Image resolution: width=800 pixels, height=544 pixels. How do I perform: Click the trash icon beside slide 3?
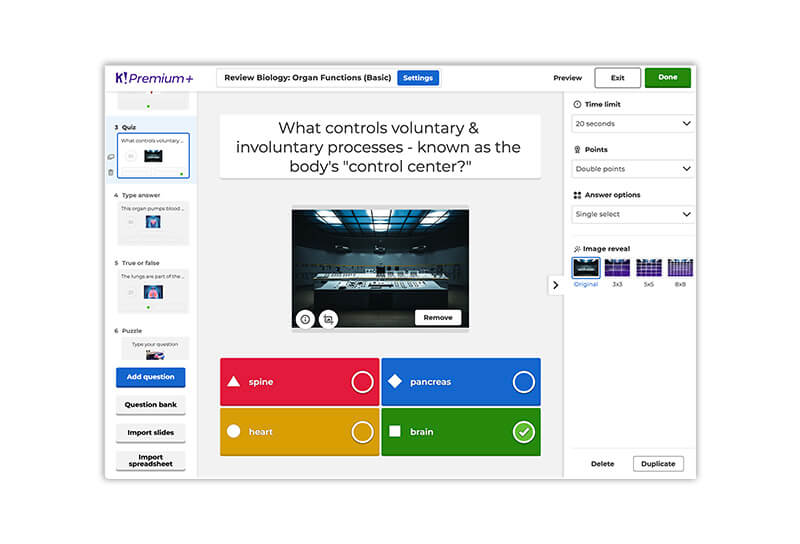point(111,172)
